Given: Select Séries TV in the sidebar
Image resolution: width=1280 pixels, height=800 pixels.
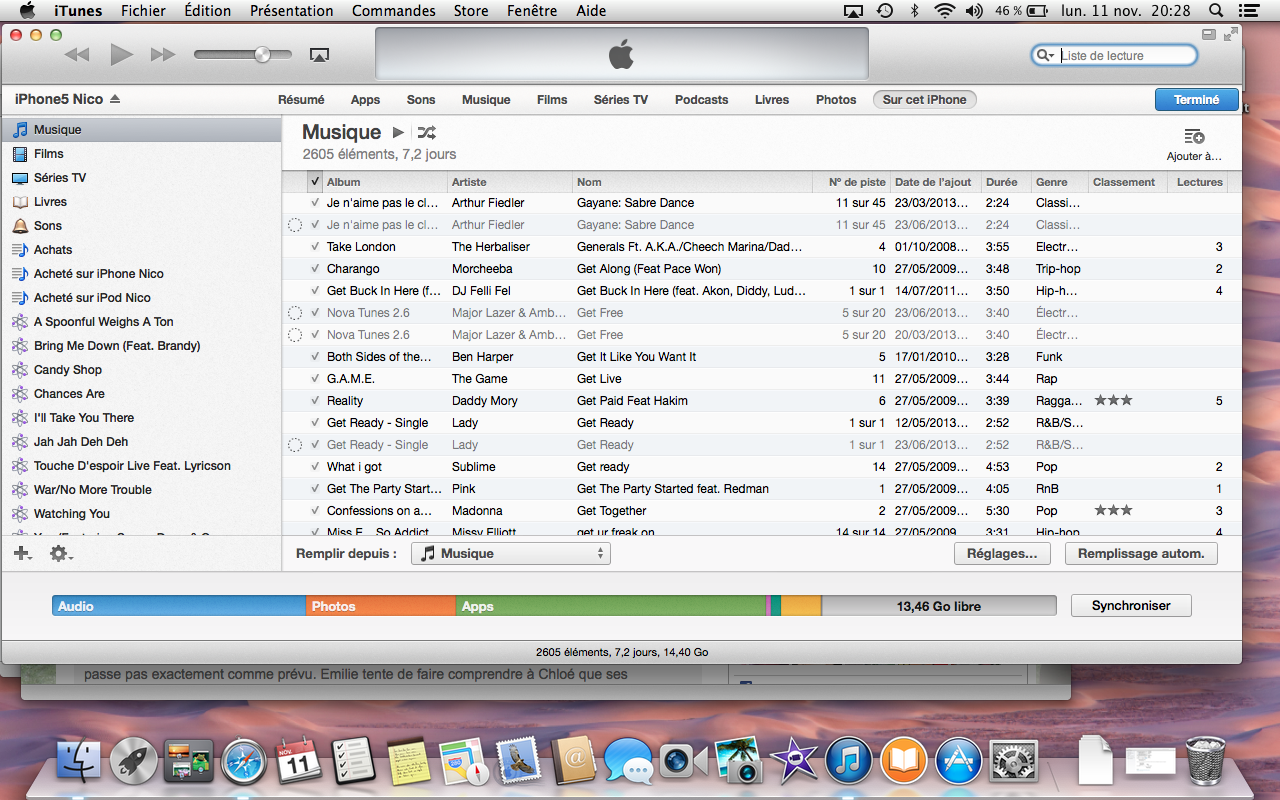Looking at the screenshot, I should (x=141, y=178).
